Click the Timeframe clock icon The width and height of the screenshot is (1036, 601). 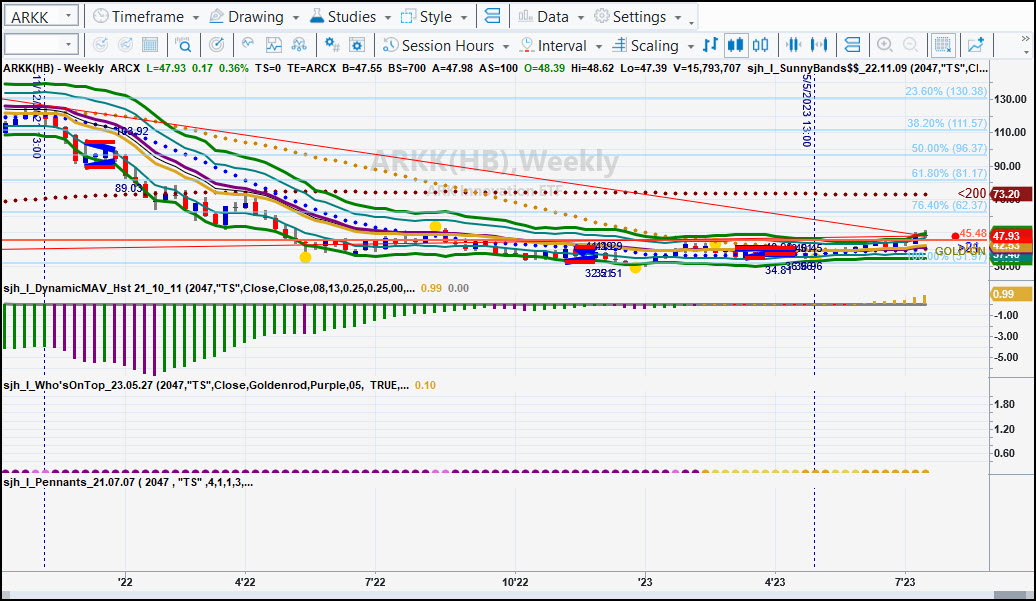[100, 17]
